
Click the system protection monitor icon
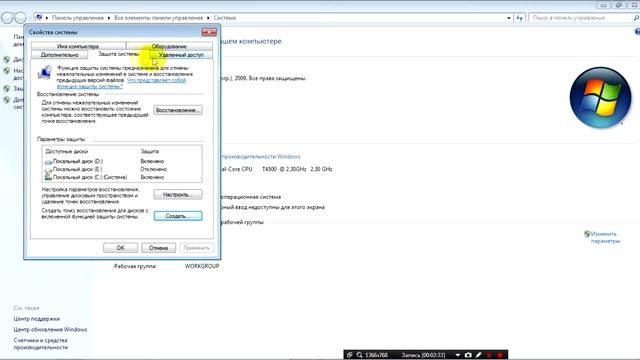44,73
